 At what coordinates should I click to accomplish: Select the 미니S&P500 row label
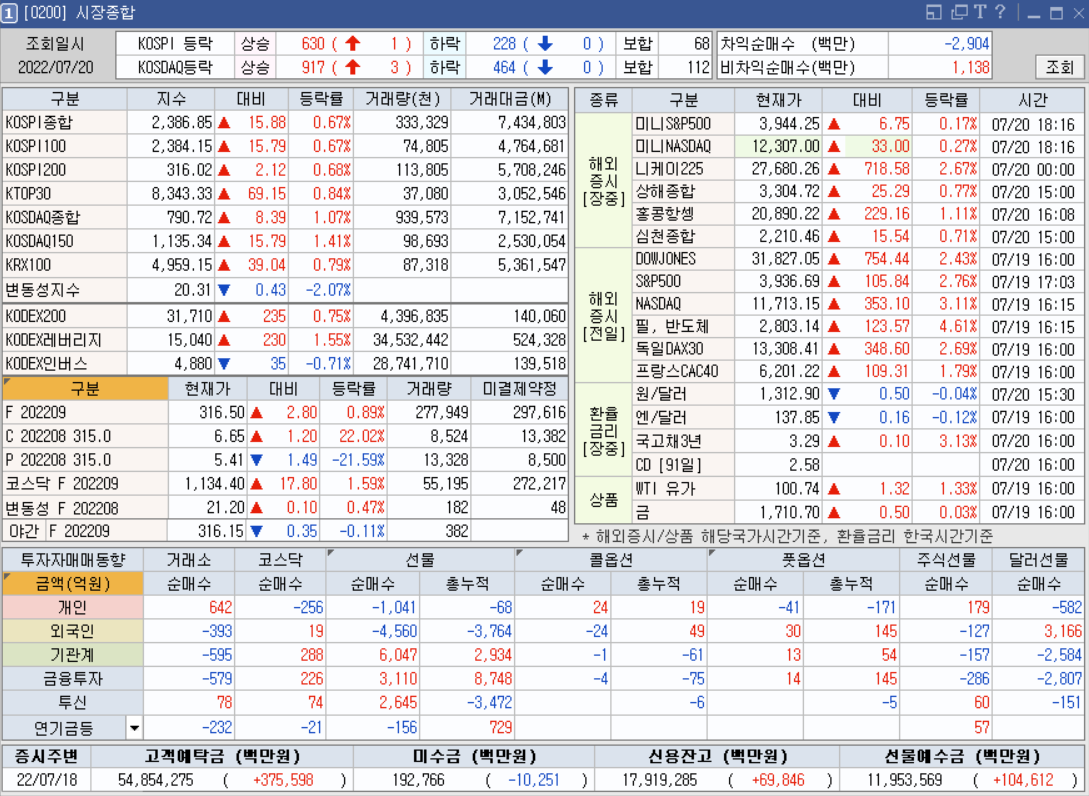click(x=683, y=124)
